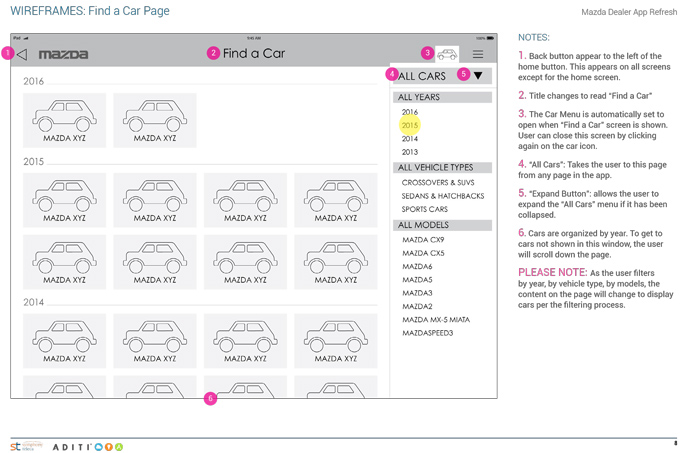The image size is (685, 453).
Task: Toggle the car menu icon
Action: tap(447, 55)
